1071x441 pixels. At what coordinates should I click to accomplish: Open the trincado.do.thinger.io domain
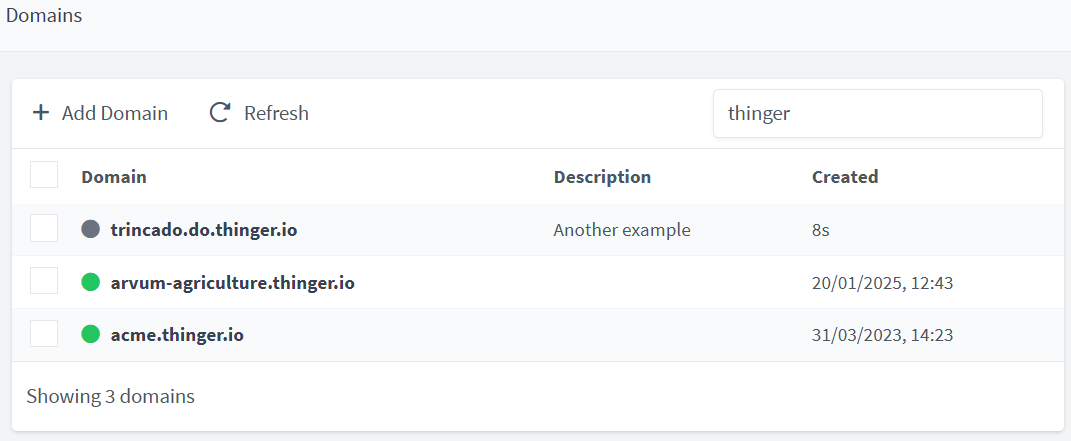[204, 230]
